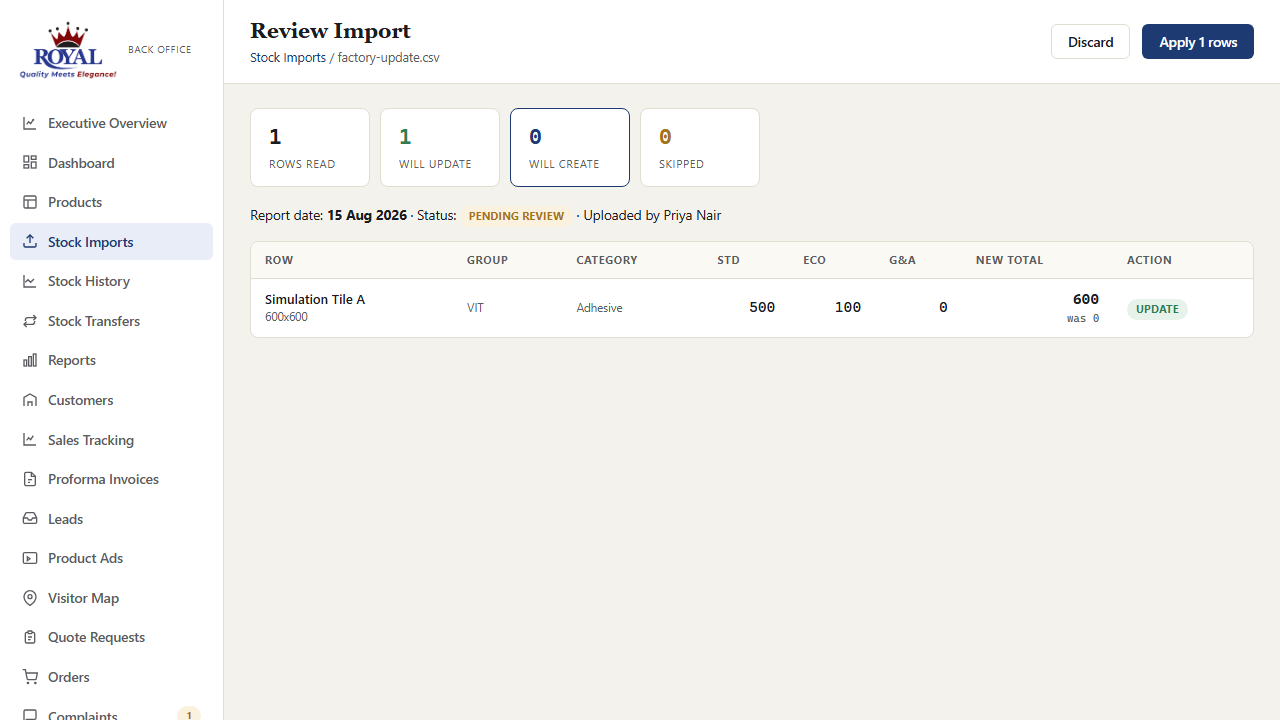Viewport: 1280px width, 720px height.
Task: Click the Uploaded by Priya Nair text
Action: pyautogui.click(x=652, y=215)
